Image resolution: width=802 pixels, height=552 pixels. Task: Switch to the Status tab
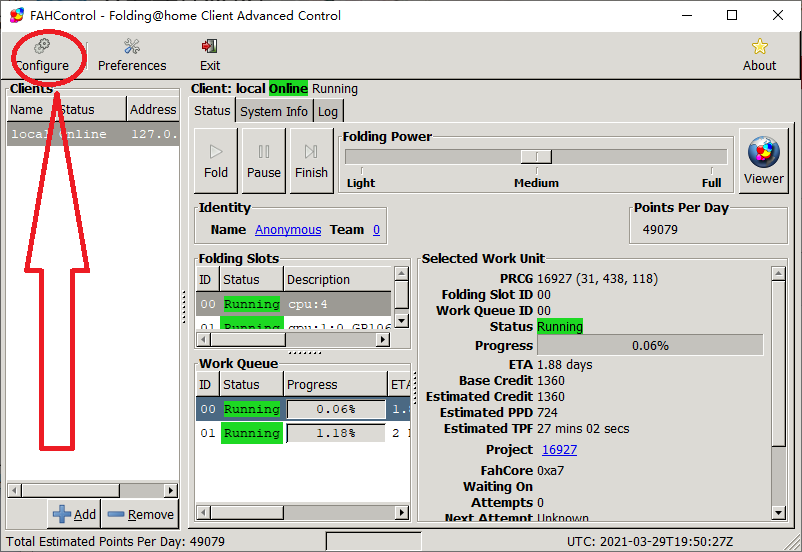click(212, 111)
